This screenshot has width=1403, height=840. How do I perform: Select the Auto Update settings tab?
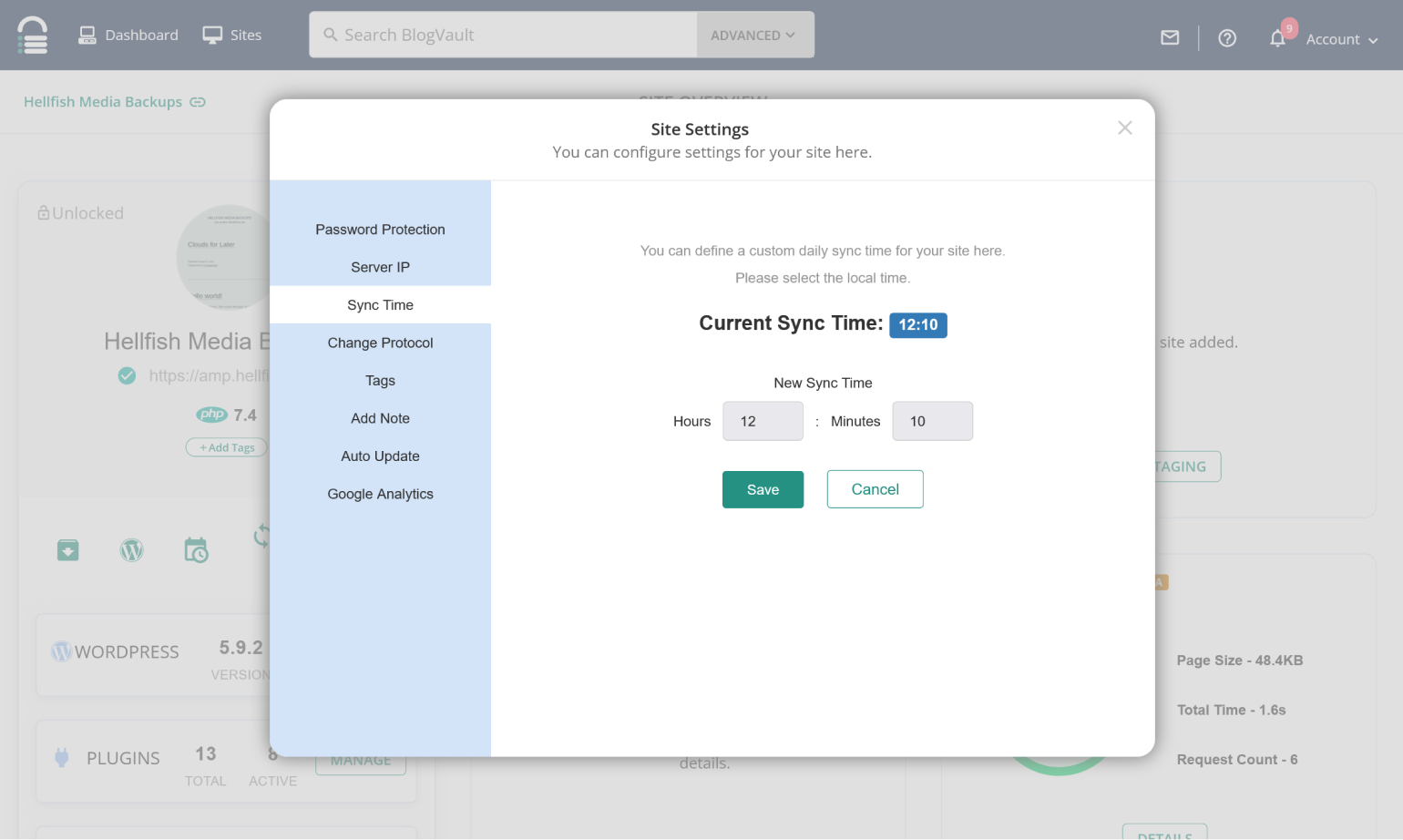coord(381,456)
